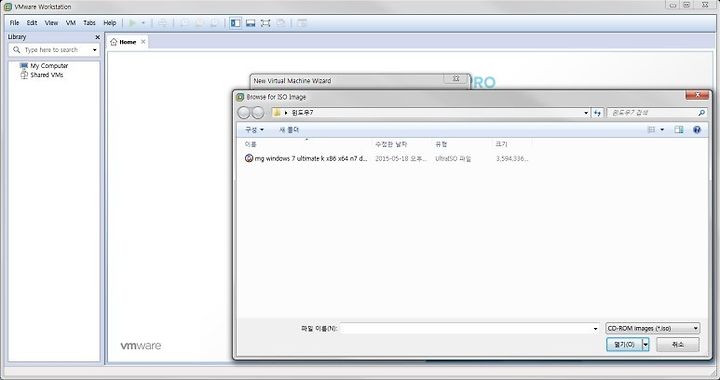
Task: Close the Library panel with its X
Action: [97, 37]
